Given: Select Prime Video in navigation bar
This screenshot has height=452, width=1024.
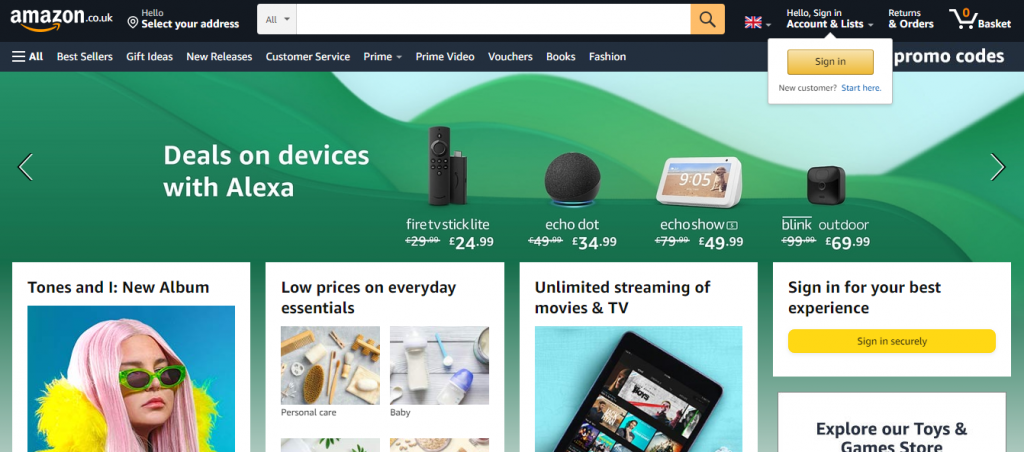Looking at the screenshot, I should click(445, 57).
